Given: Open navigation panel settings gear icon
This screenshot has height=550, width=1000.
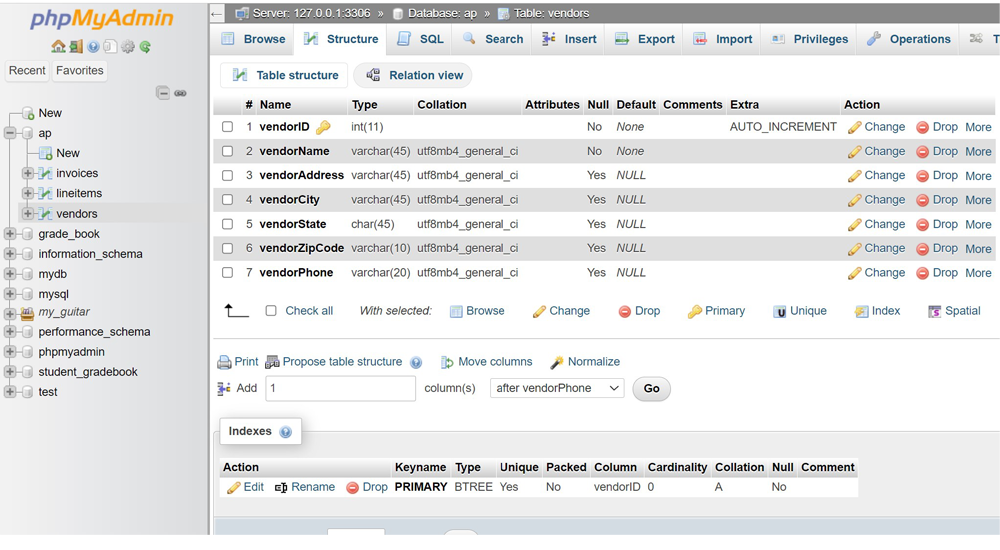Looking at the screenshot, I should 128,47.
